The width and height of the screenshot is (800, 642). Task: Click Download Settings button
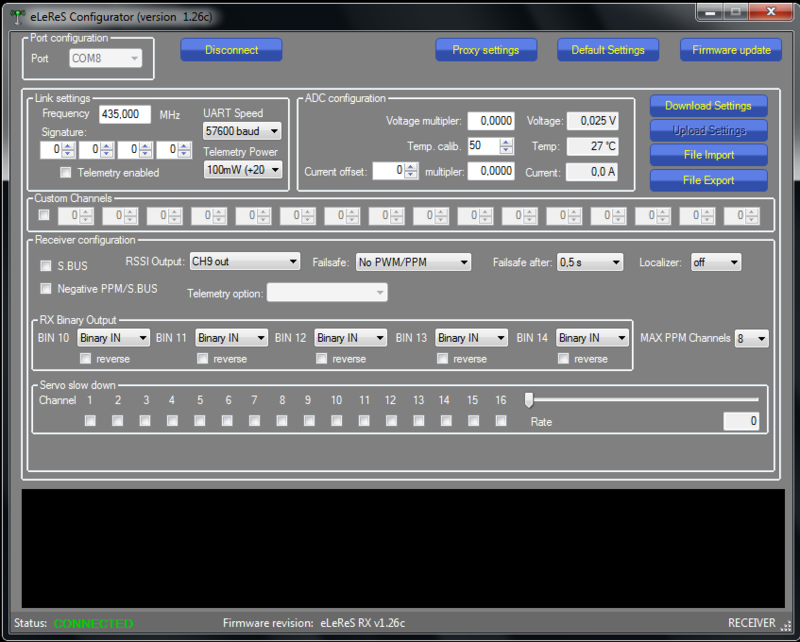click(x=709, y=106)
